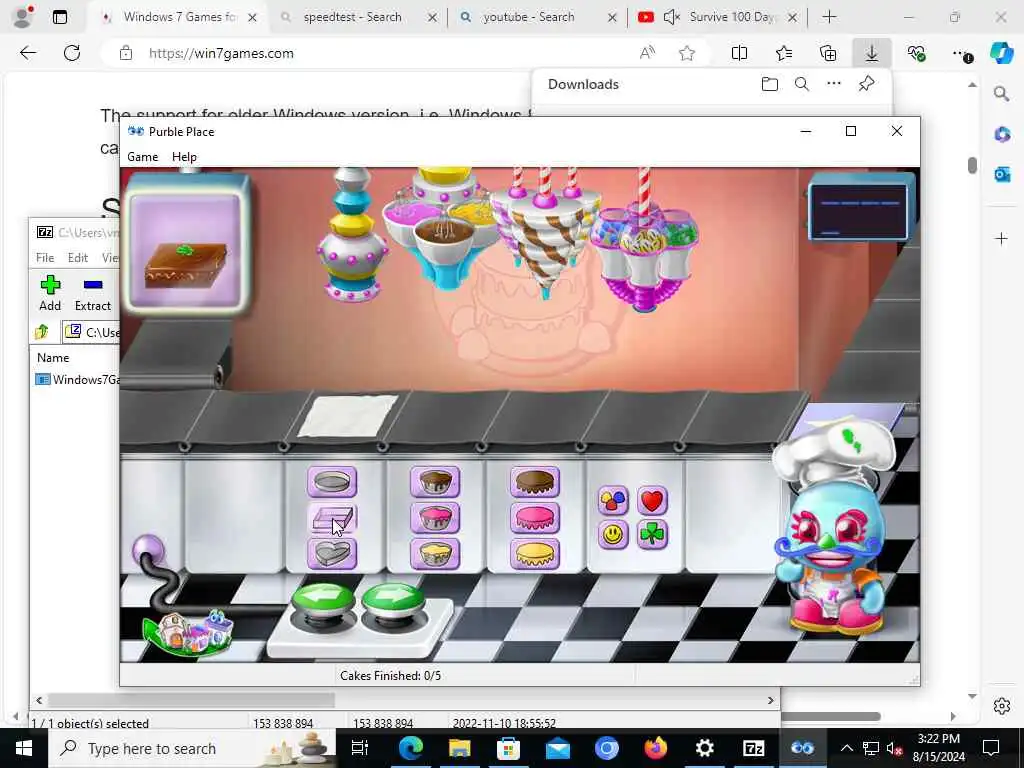Click the Extract button in 7-Zip toolbar

tap(93, 293)
